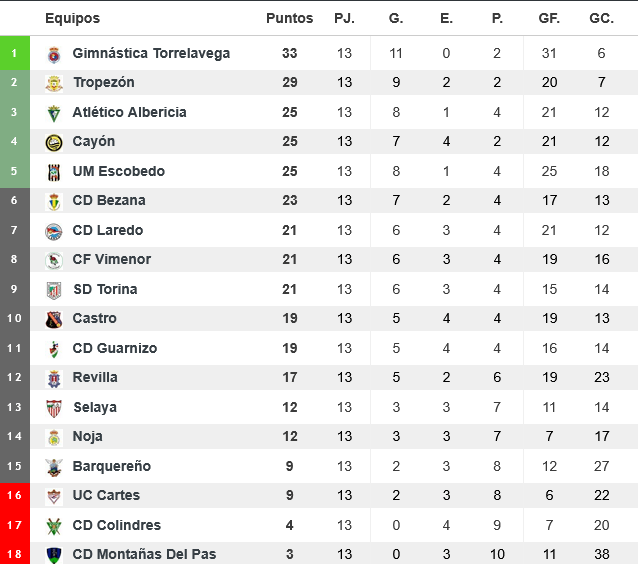Click the green position 1 cell
Viewport: 638px width, 564px height.
click(x=14, y=54)
